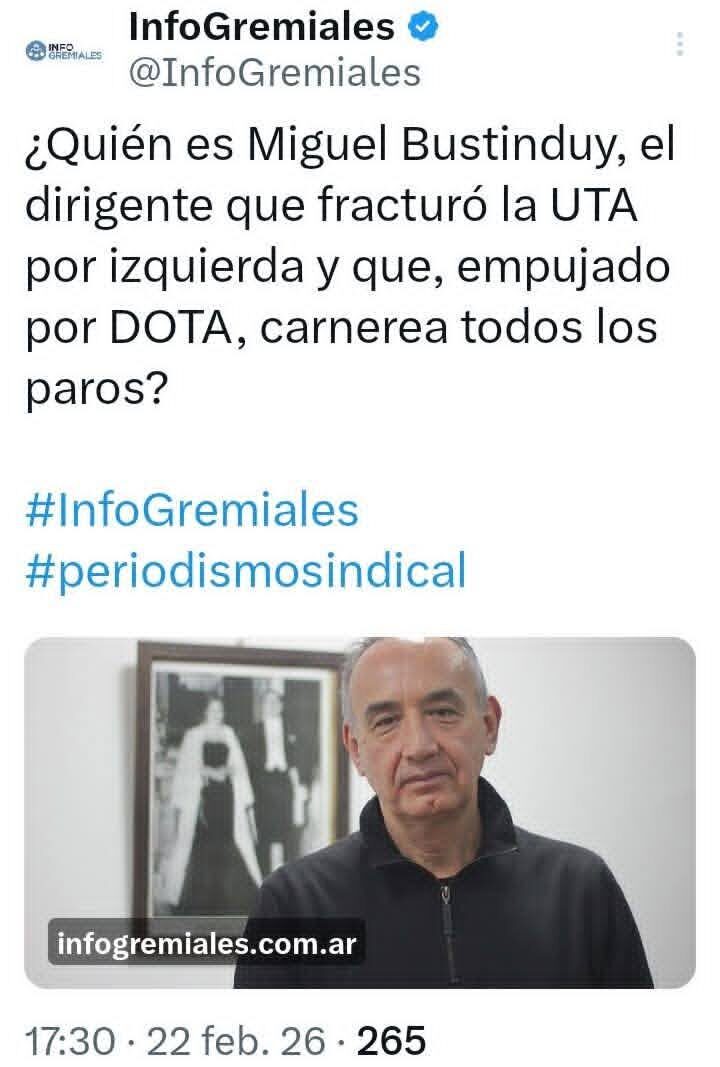Open the InfoGremiales display name
Viewport: 720px width, 1067px height.
pyautogui.click(x=262, y=27)
